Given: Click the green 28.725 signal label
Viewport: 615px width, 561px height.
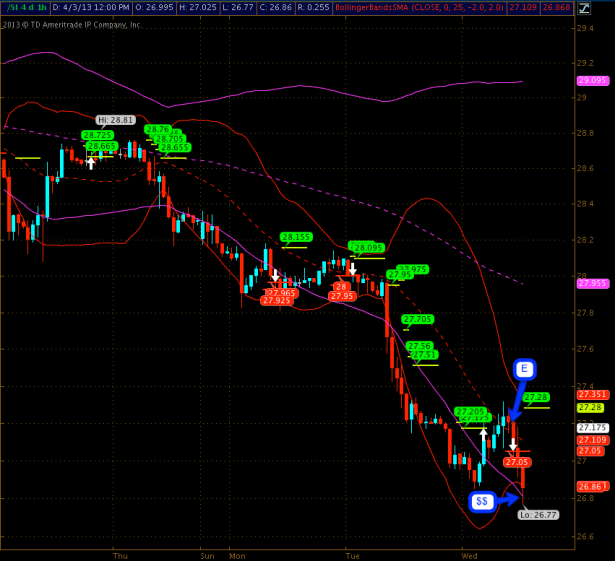Looking at the screenshot, I should click(x=98, y=135).
